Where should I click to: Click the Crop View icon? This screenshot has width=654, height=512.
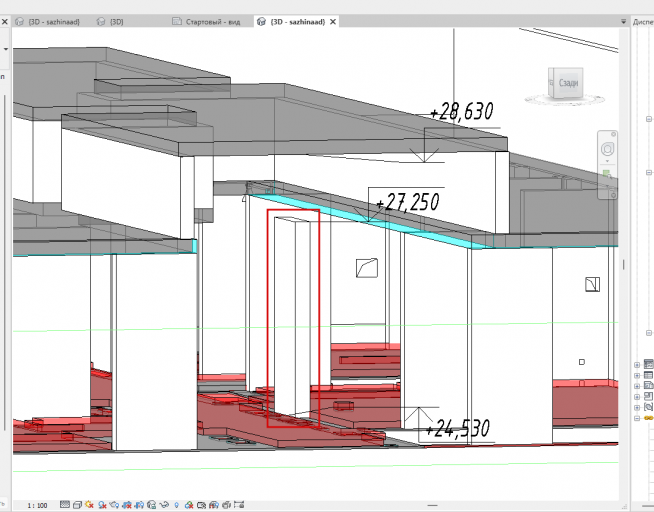coord(127,505)
